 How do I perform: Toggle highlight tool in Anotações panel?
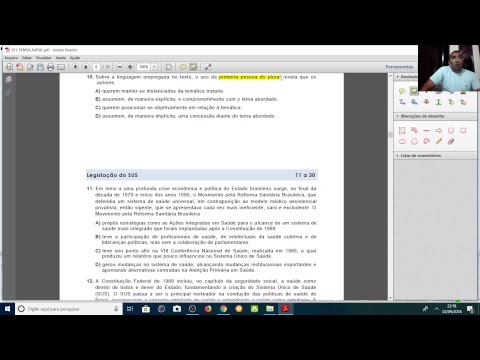(x=414, y=91)
